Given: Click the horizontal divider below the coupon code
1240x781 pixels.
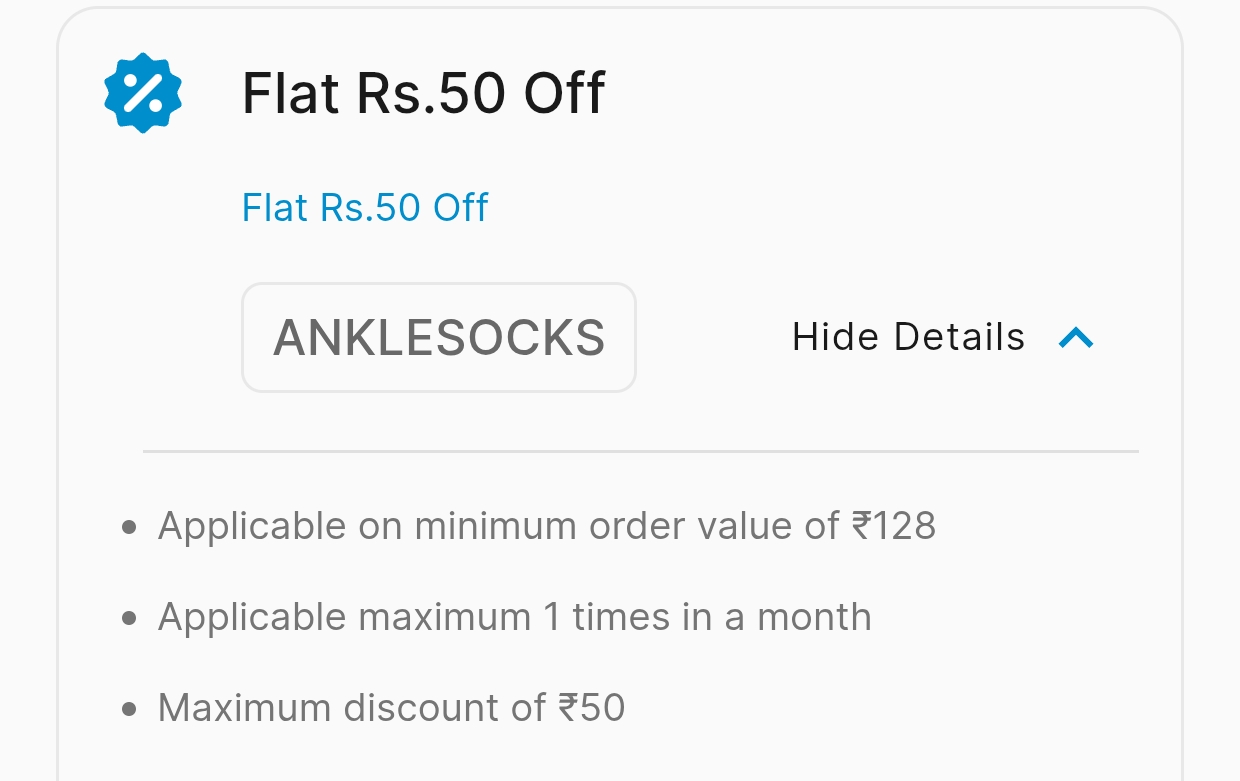Looking at the screenshot, I should click(x=640, y=452).
